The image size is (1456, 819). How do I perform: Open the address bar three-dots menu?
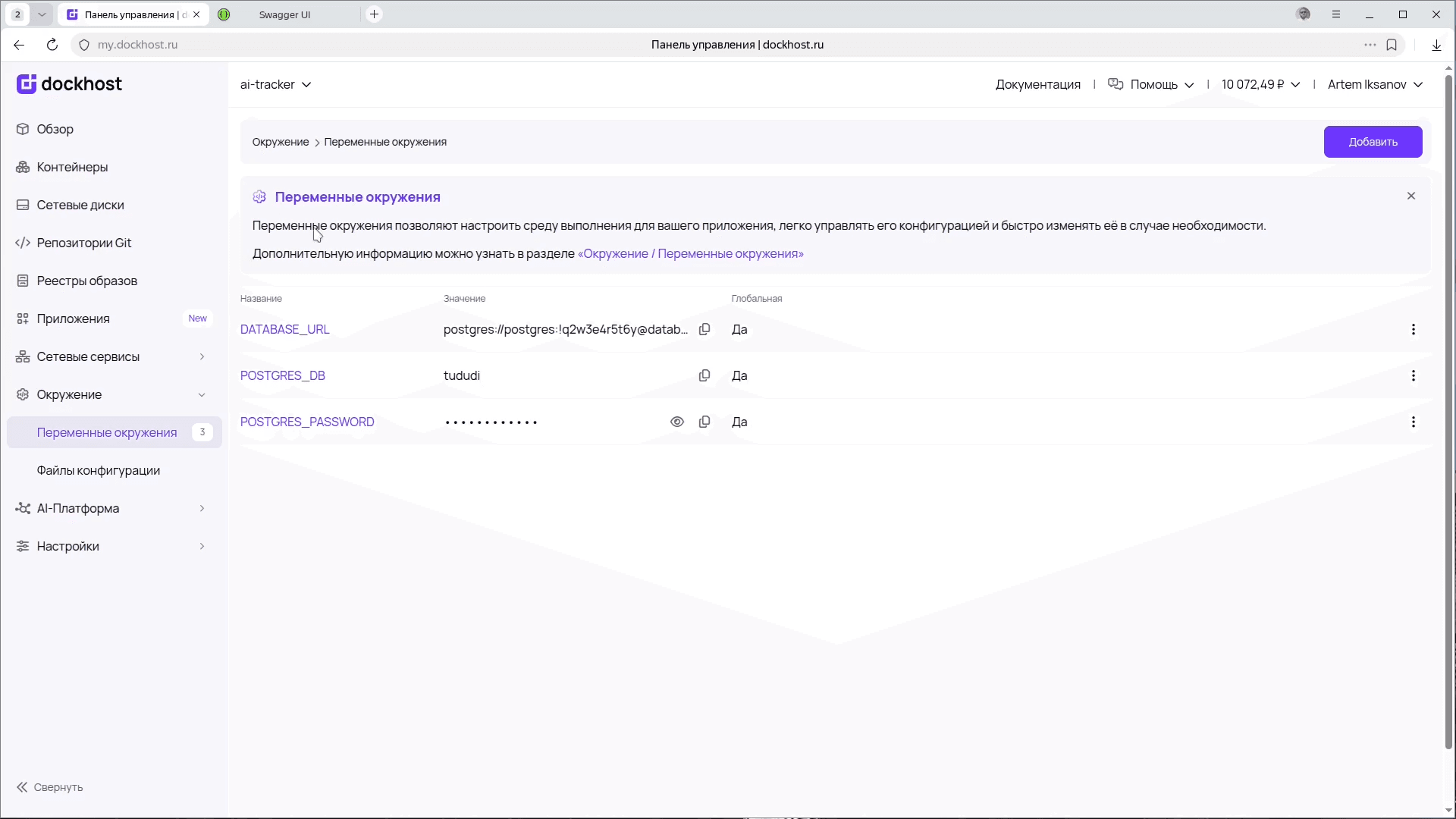click(x=1370, y=45)
